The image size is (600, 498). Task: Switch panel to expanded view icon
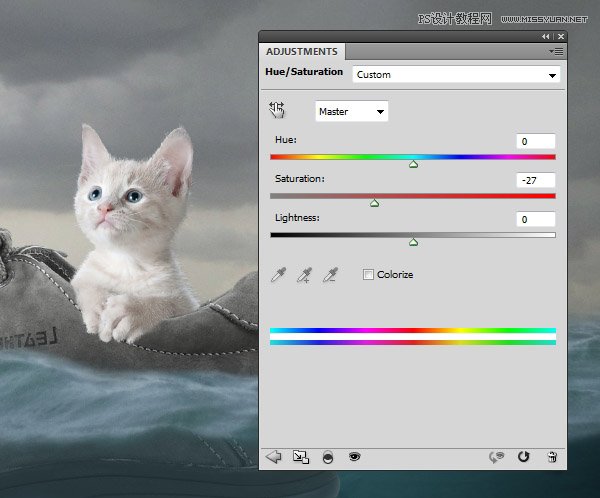pyautogui.click(x=300, y=456)
